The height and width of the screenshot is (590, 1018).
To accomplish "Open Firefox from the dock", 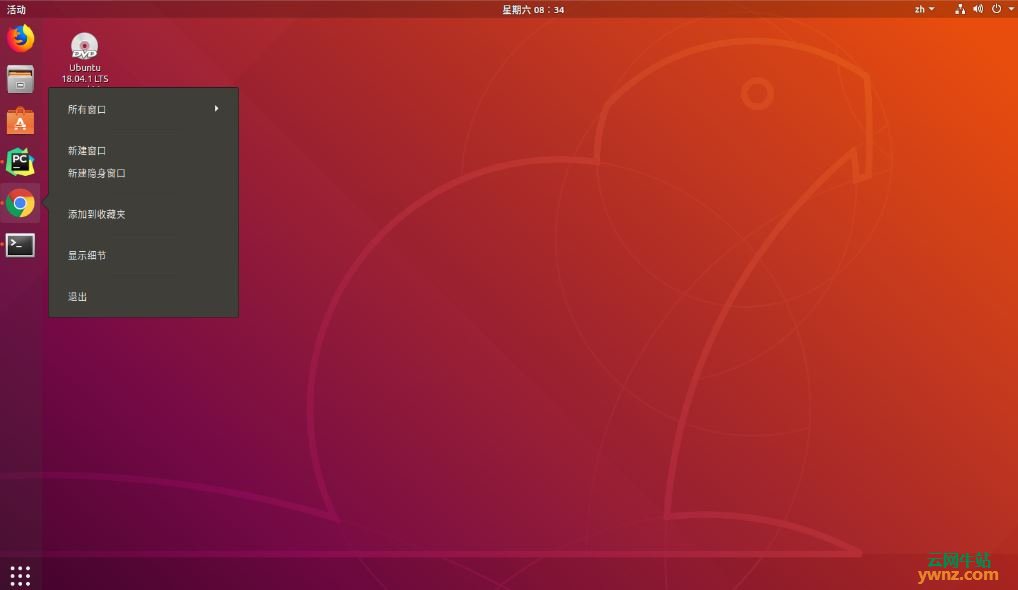I will click(x=20, y=38).
